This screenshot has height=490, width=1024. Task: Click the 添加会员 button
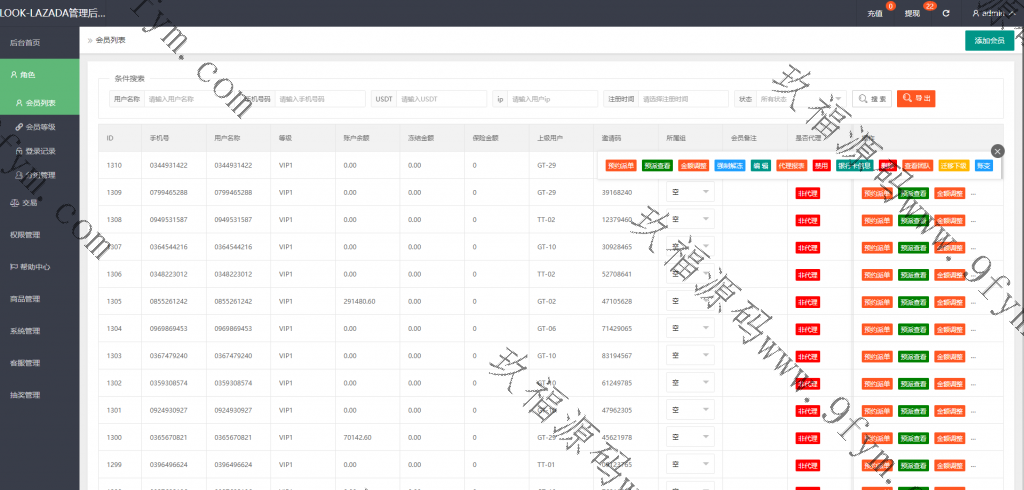989,41
